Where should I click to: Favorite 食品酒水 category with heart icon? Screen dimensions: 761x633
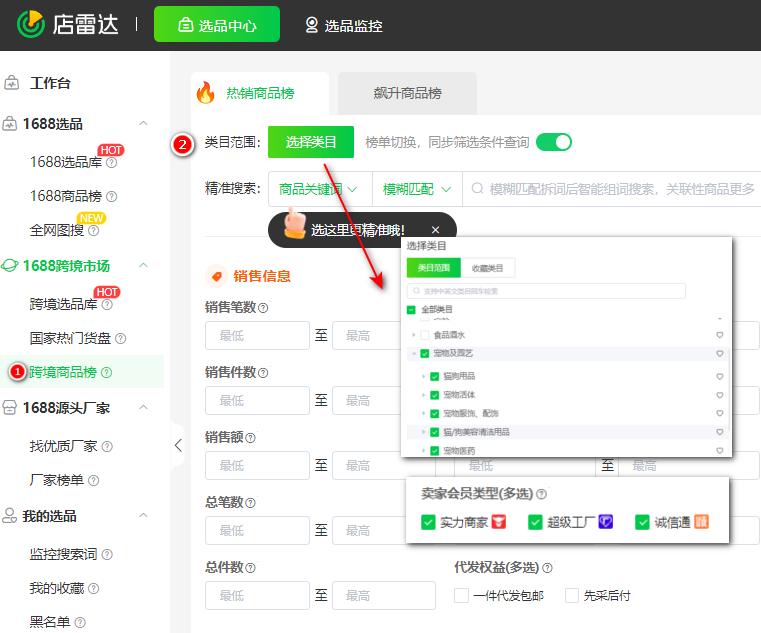click(720, 335)
